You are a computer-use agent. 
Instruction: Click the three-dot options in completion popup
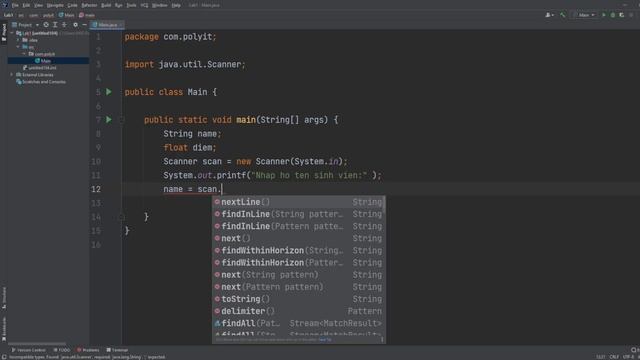pyautogui.click(x=382, y=339)
